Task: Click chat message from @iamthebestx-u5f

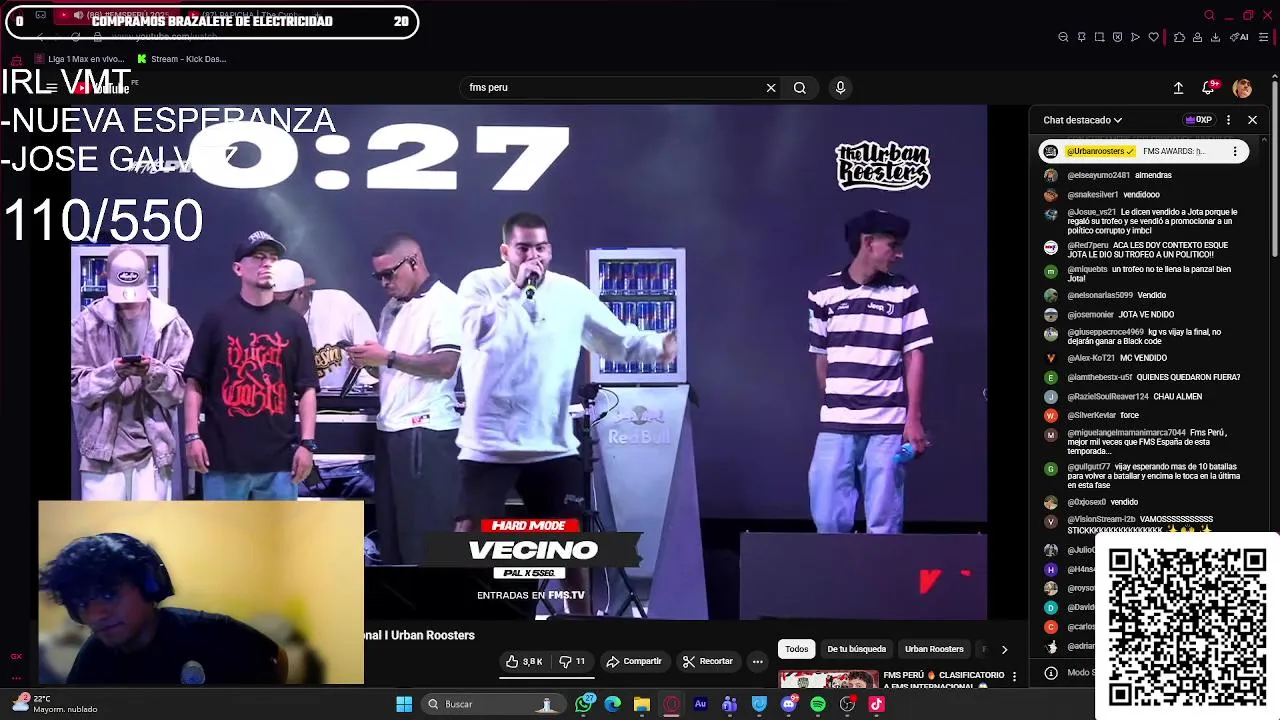Action: pos(1140,378)
